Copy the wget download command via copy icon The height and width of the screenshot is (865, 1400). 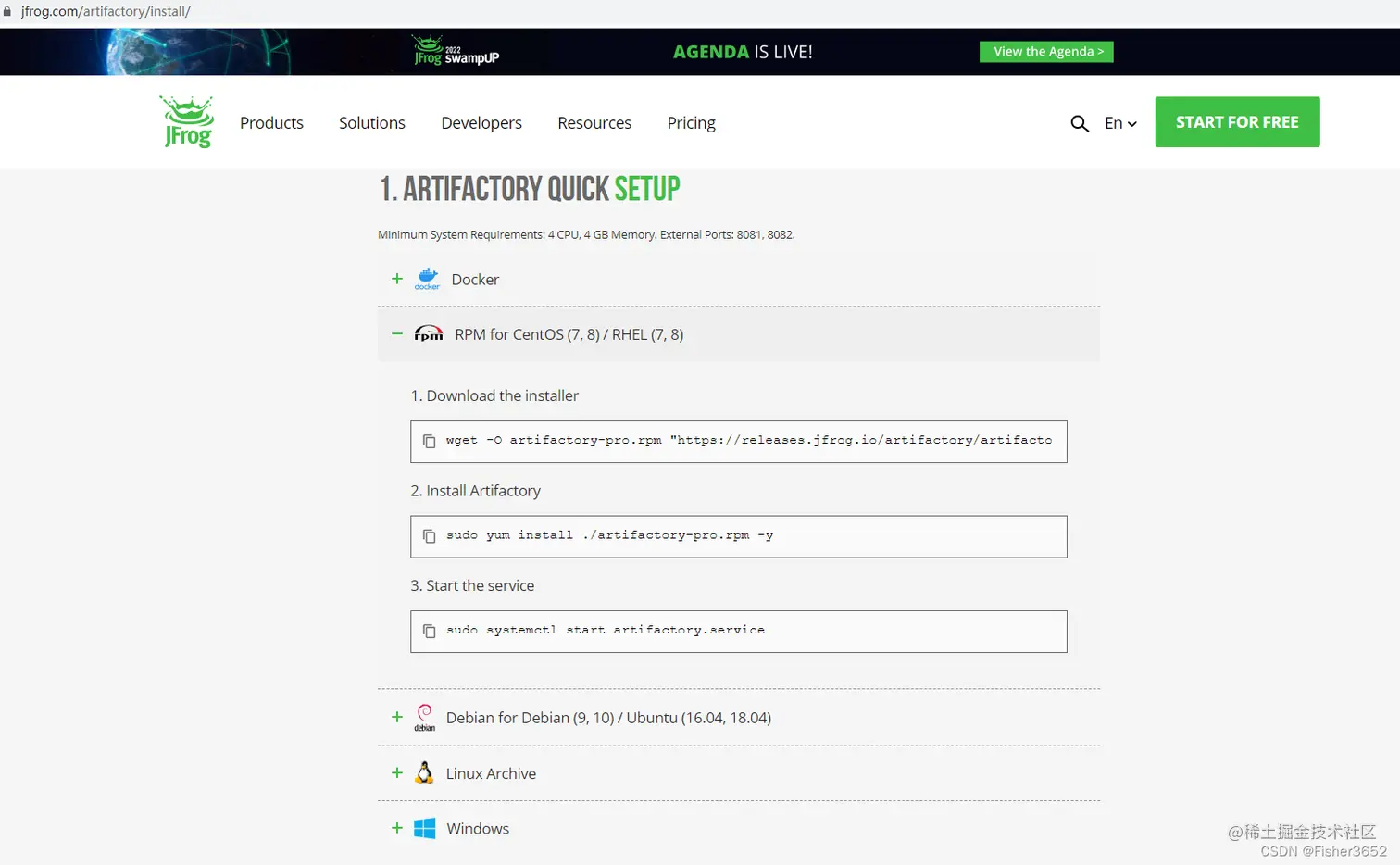429,441
